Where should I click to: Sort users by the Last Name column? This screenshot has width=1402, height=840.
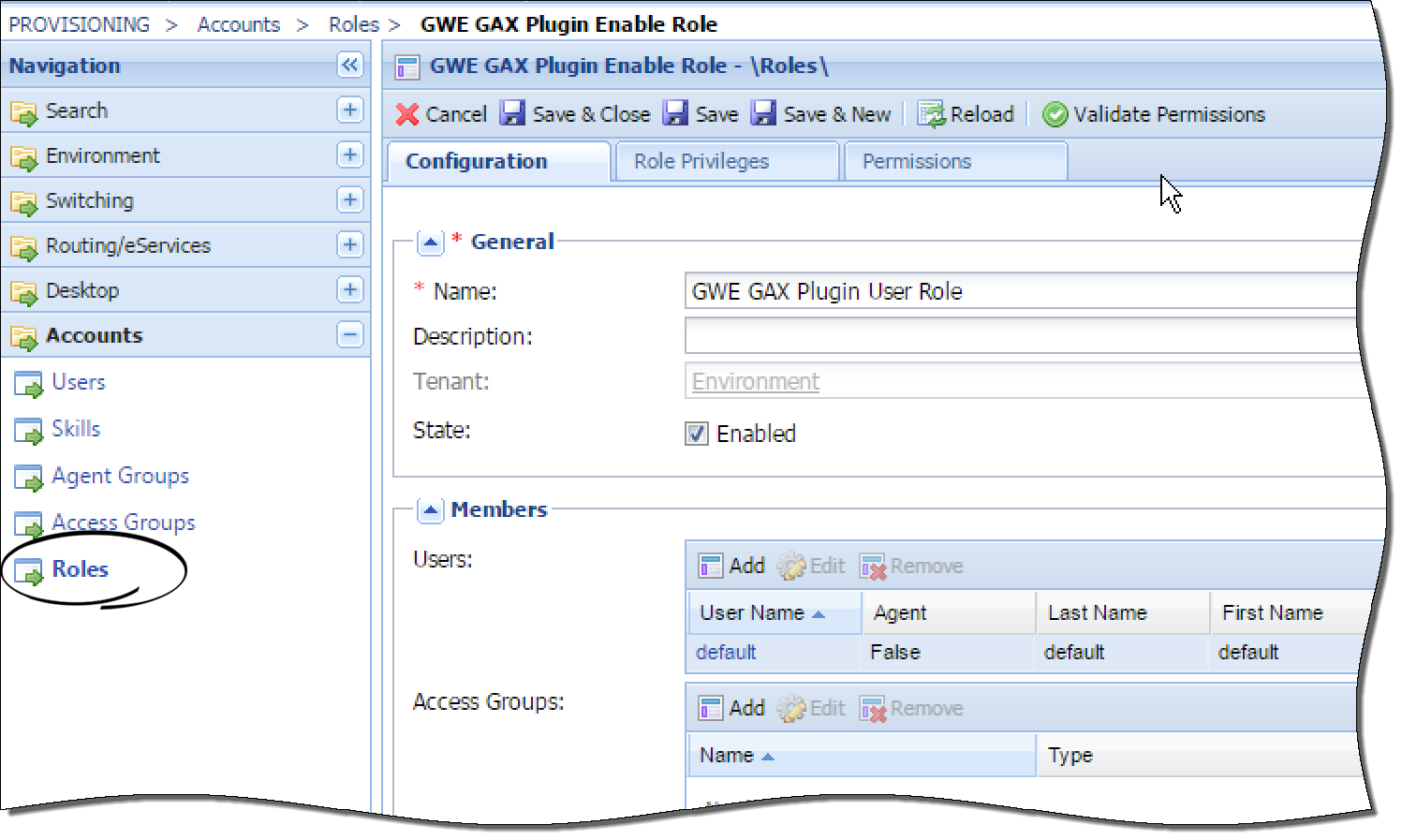[x=1097, y=612]
